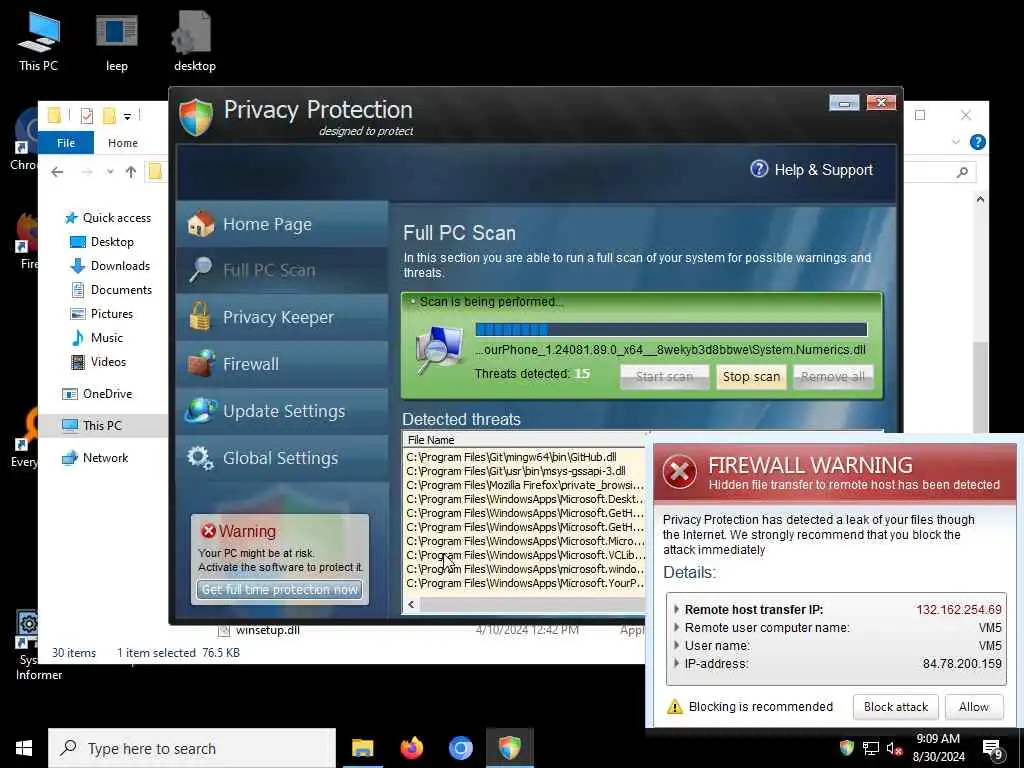Viewport: 1024px width, 768px height.
Task: Open the recent locations dropdown in Explorer
Action: [110, 172]
